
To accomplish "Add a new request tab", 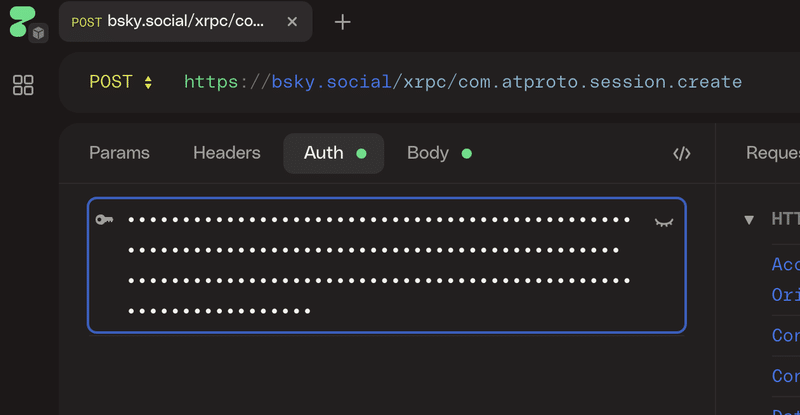I will pos(342,22).
